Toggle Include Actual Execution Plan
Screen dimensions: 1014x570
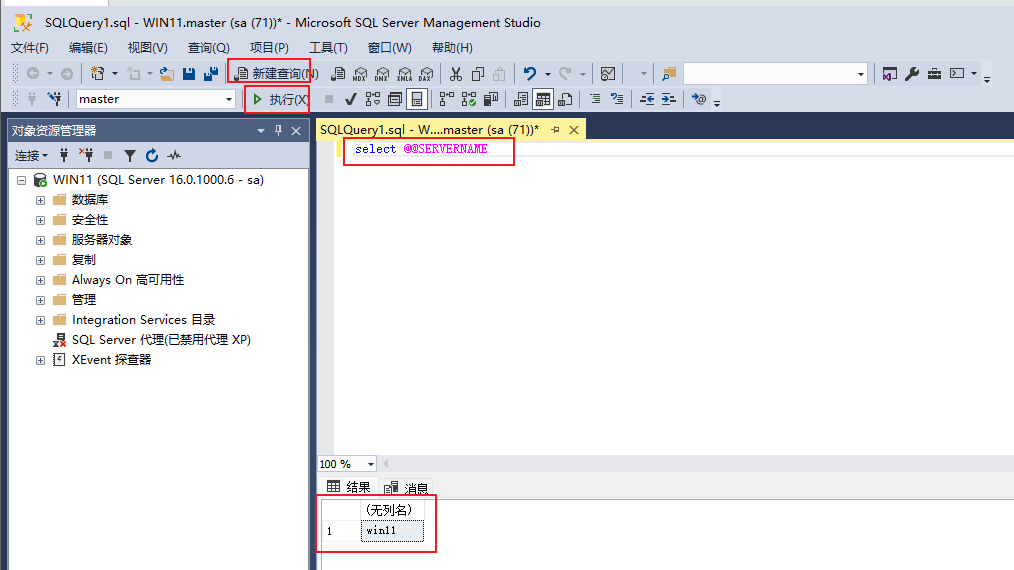pyautogui.click(x=447, y=99)
